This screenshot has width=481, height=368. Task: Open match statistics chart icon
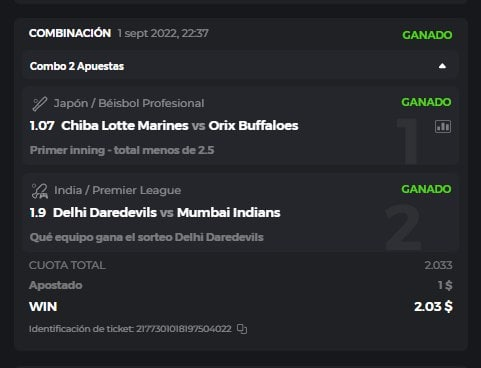click(x=443, y=126)
